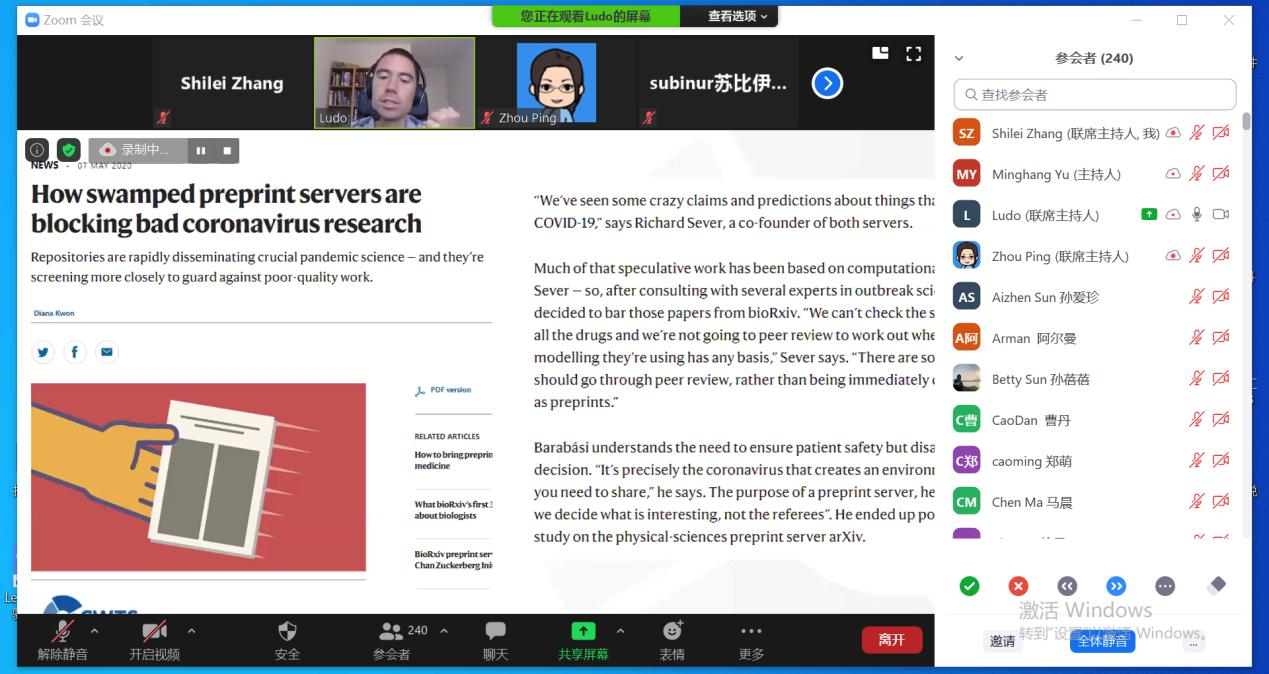Expand audio options arrow beside 解除静音
Viewport: 1269px width, 674px height.
(94, 631)
